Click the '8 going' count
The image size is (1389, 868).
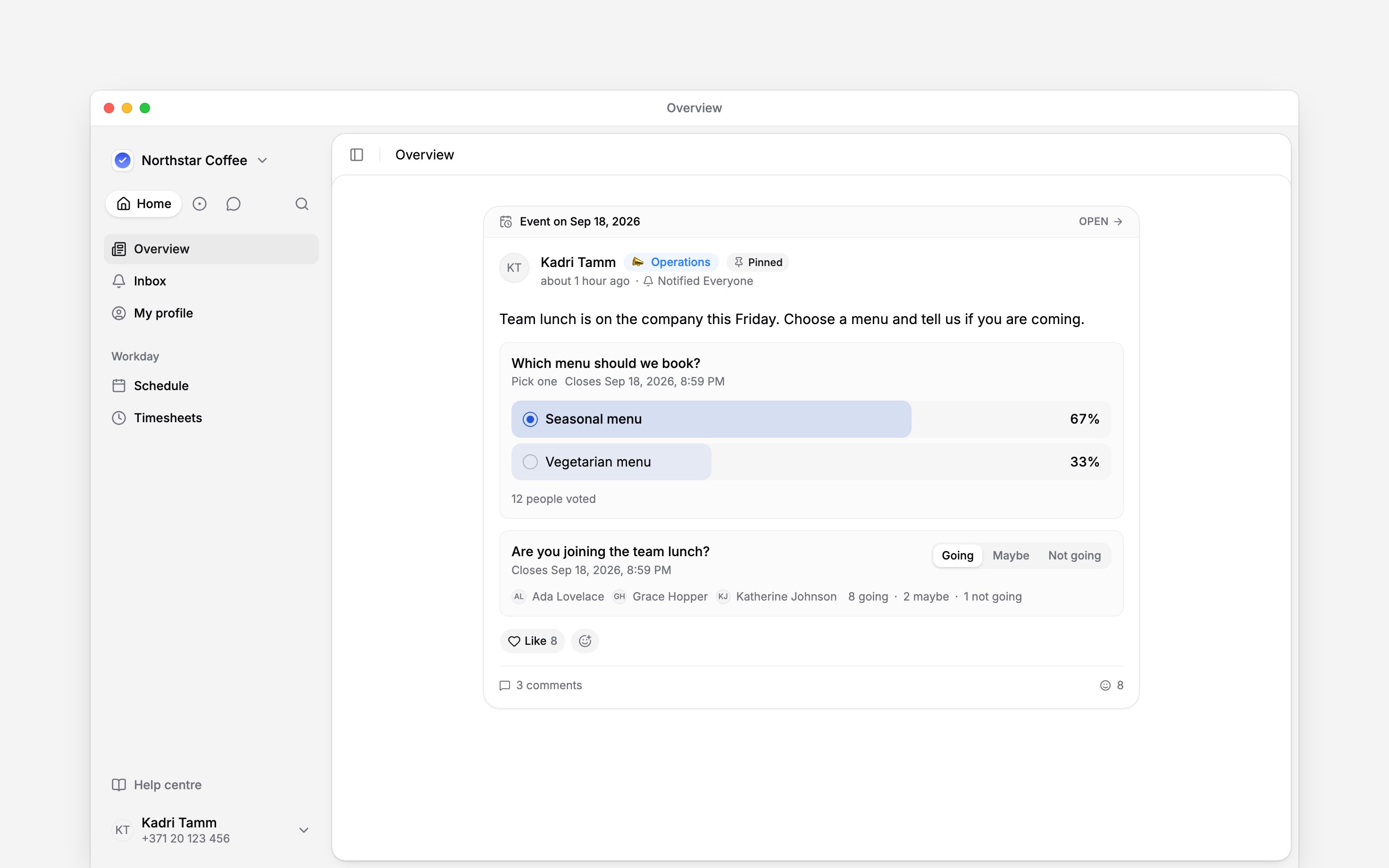point(868,596)
